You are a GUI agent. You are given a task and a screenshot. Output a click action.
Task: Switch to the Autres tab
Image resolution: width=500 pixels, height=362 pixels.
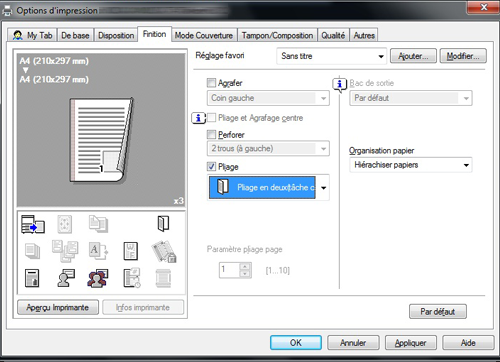point(364,35)
